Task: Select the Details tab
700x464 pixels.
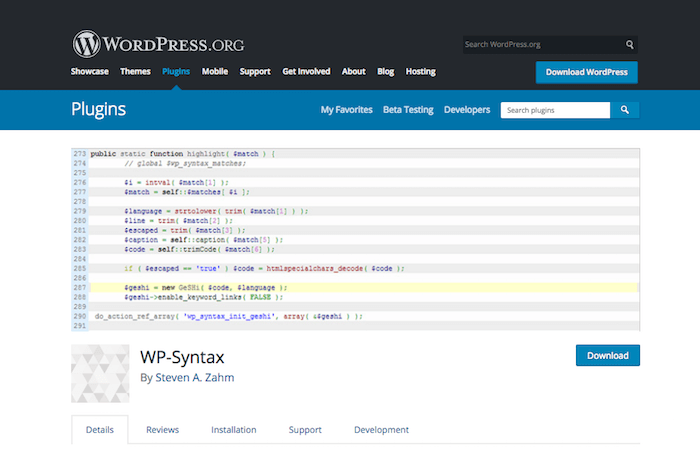Action: (100, 430)
